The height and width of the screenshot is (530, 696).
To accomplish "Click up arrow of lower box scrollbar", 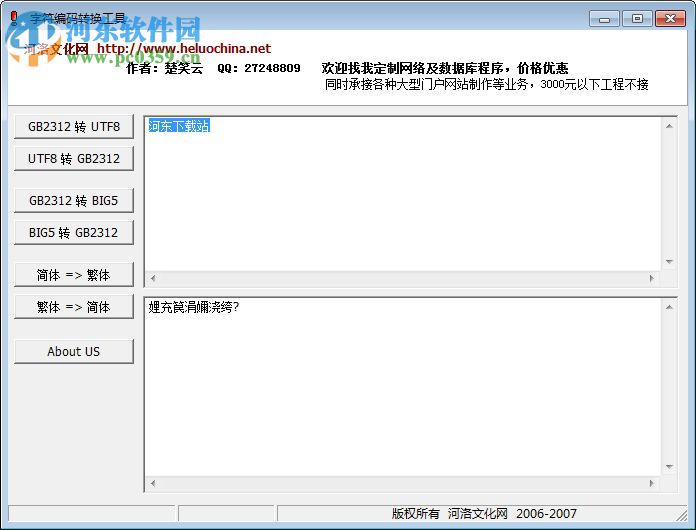I will click(669, 307).
